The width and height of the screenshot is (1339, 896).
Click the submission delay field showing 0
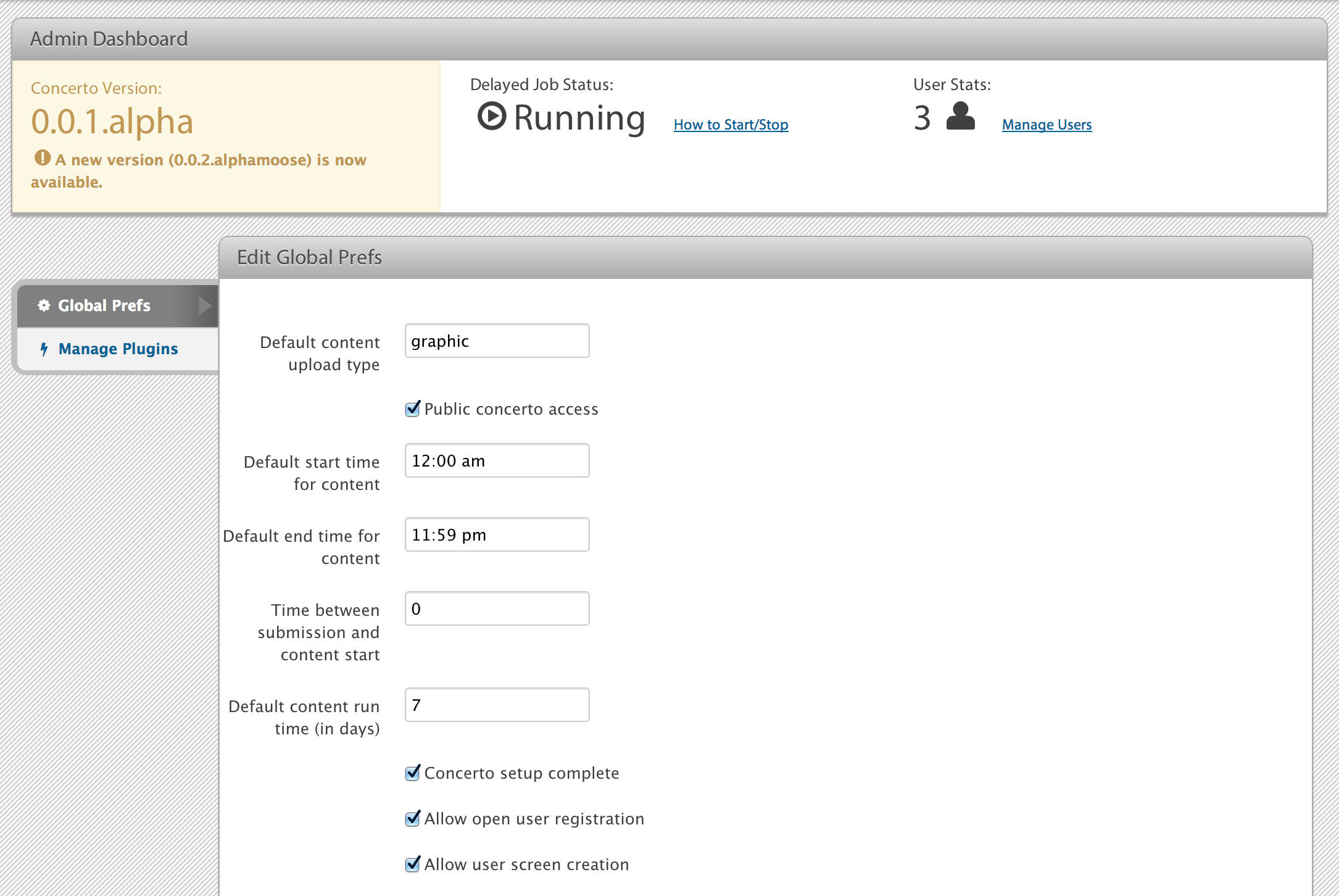click(497, 608)
